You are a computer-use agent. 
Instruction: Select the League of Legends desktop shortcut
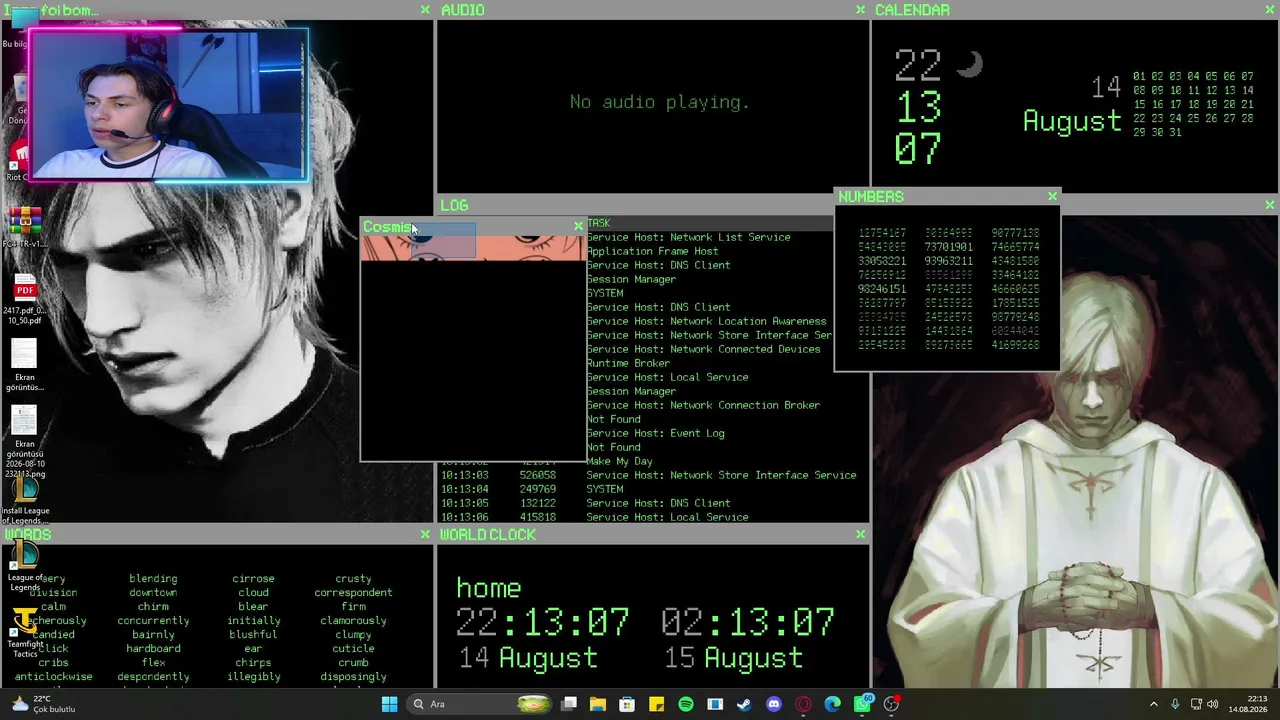click(x=25, y=567)
